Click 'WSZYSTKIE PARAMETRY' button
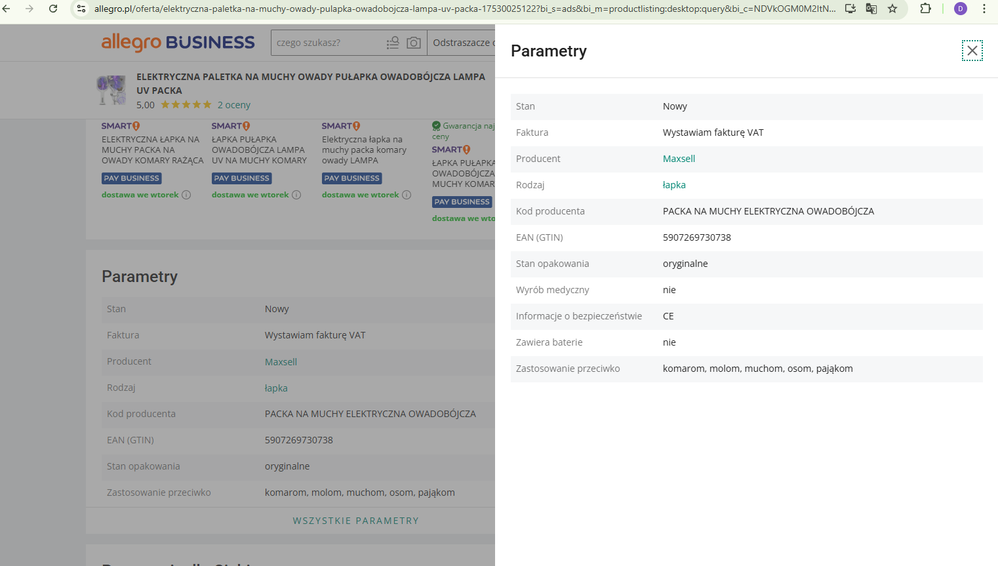The width and height of the screenshot is (998, 566). [355, 521]
